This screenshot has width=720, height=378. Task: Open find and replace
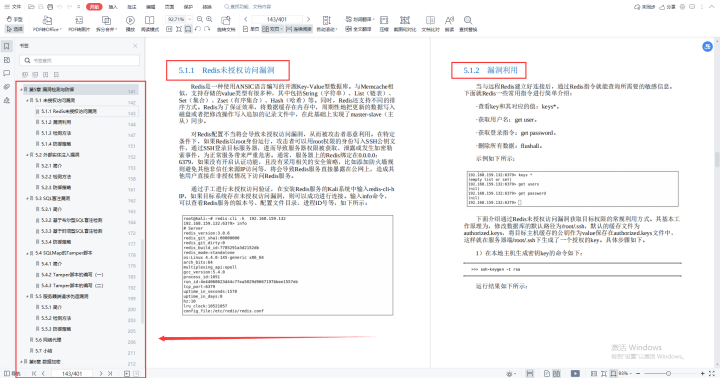[x=468, y=23]
